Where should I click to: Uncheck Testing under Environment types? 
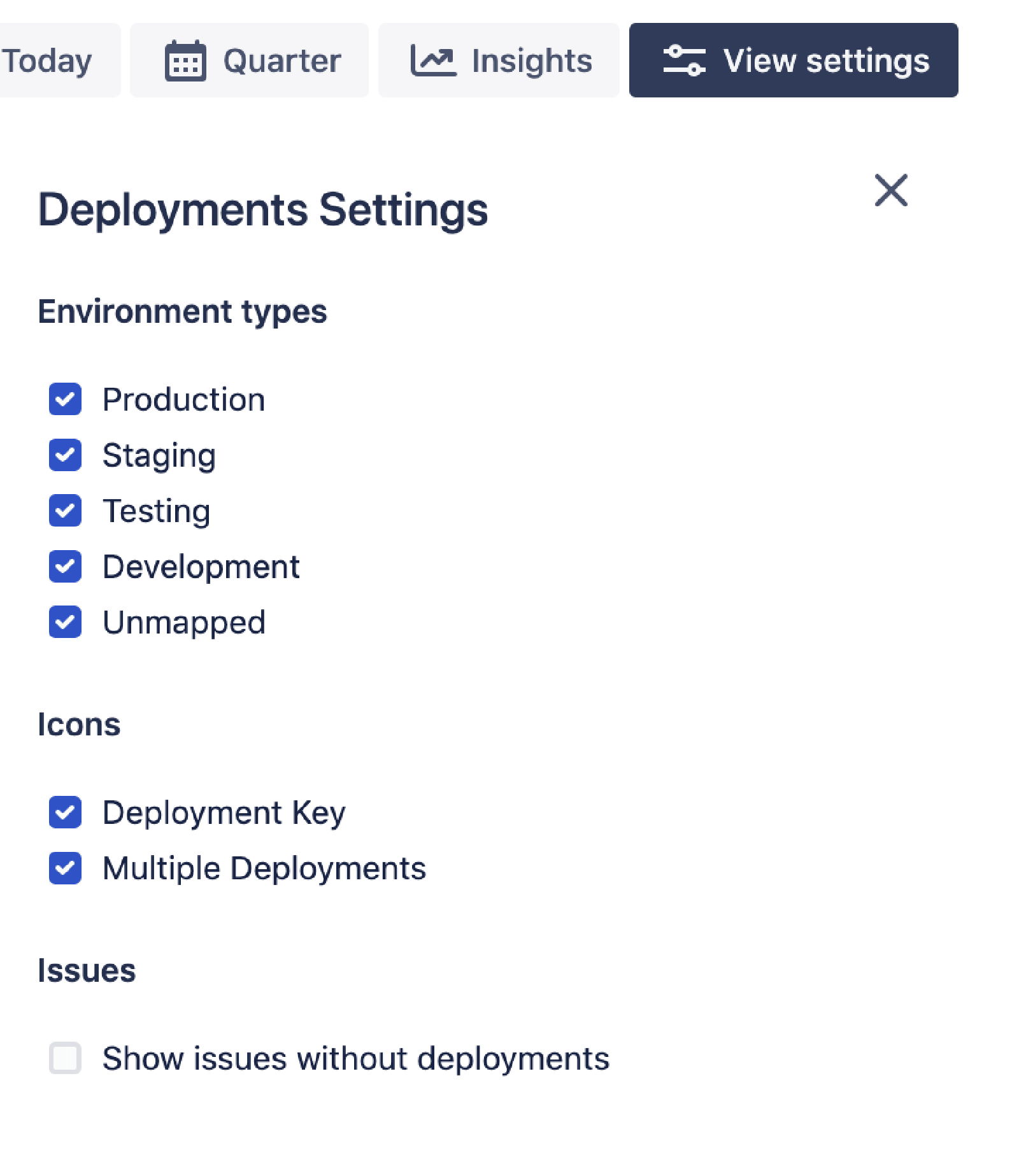(65, 511)
